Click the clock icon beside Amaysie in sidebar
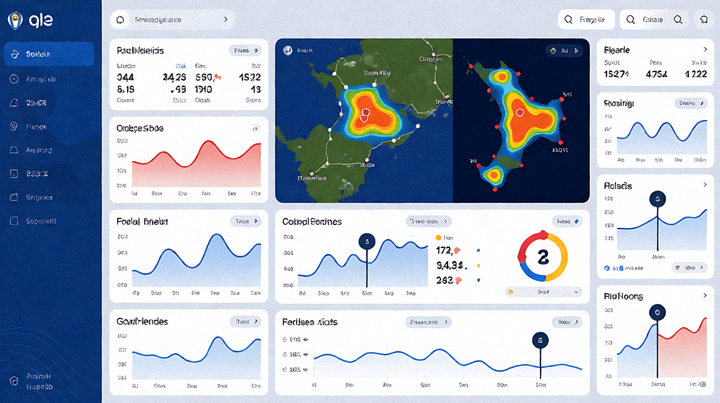The height and width of the screenshot is (403, 720). click(x=14, y=79)
